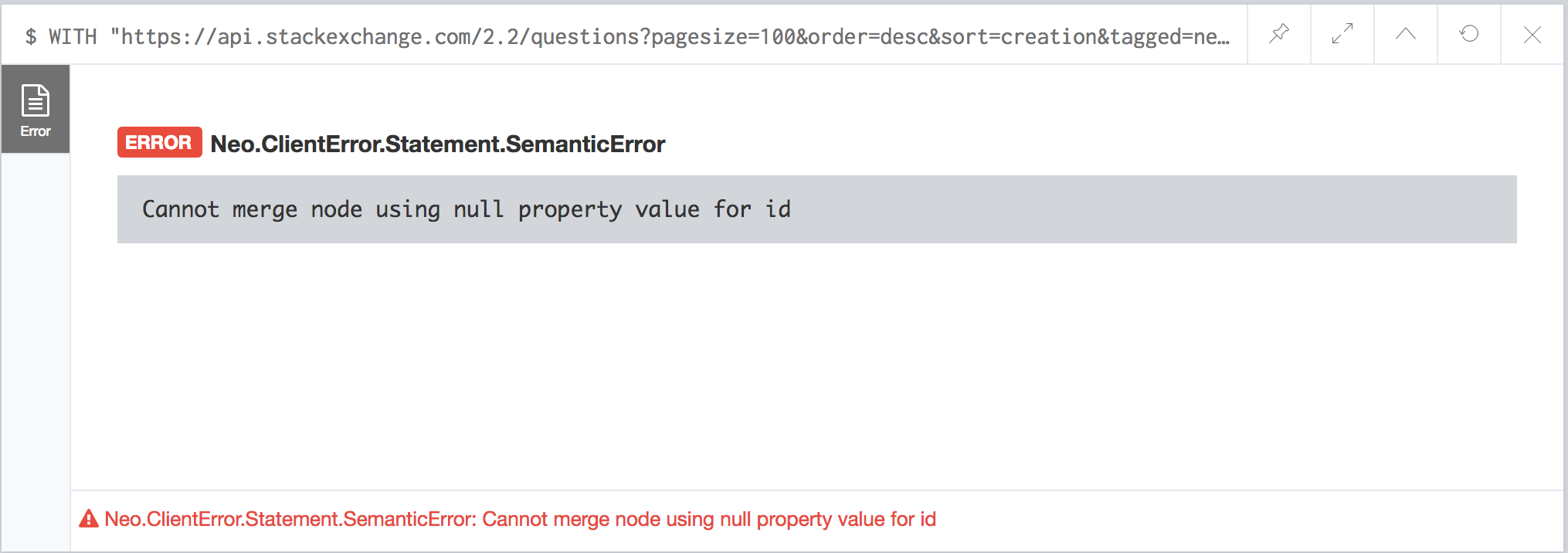Place cursor on sort=creation in the query
This screenshot has height=553, width=1568.
pos(1013,35)
